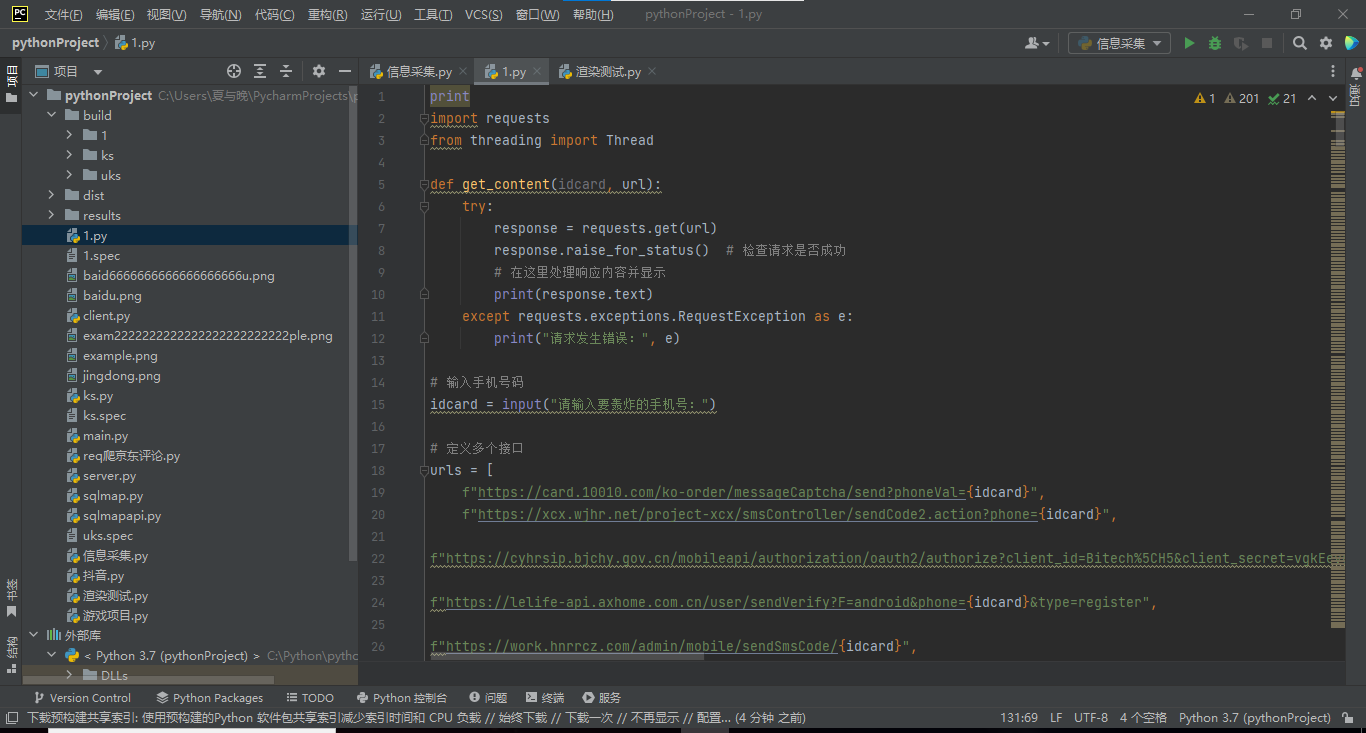Click the editor horizontal scrollbar thumb
Image resolution: width=1366 pixels, height=733 pixels.
coord(568,657)
